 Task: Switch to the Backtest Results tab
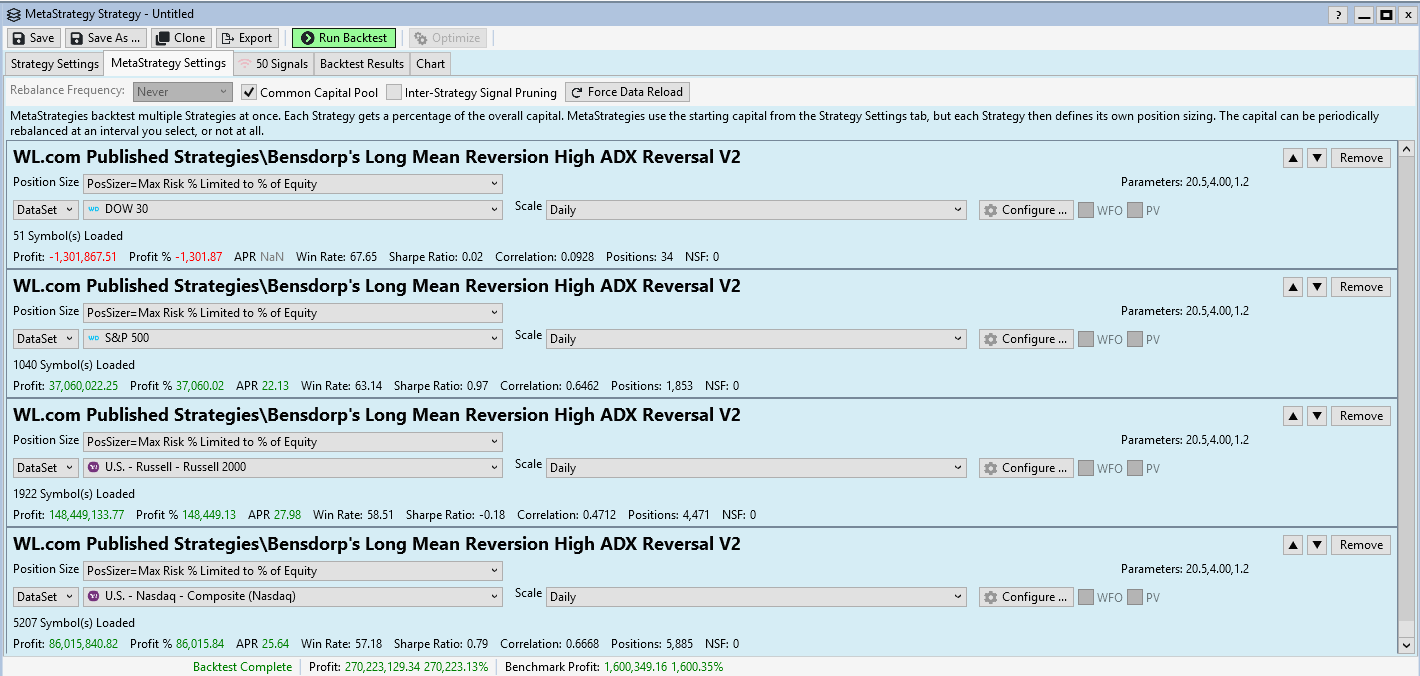[x=361, y=64]
